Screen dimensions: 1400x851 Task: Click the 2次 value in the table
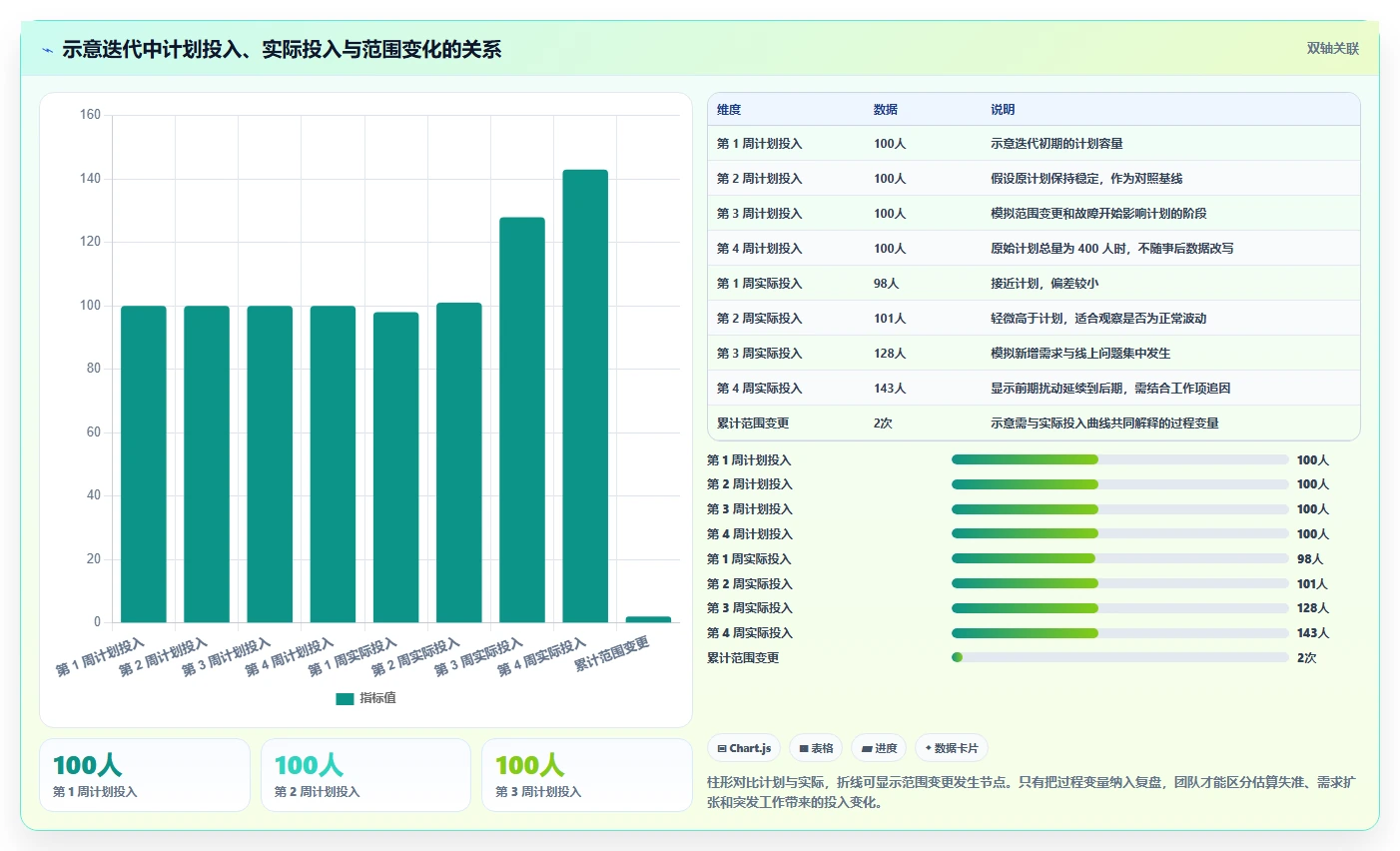pyautogui.click(x=883, y=424)
